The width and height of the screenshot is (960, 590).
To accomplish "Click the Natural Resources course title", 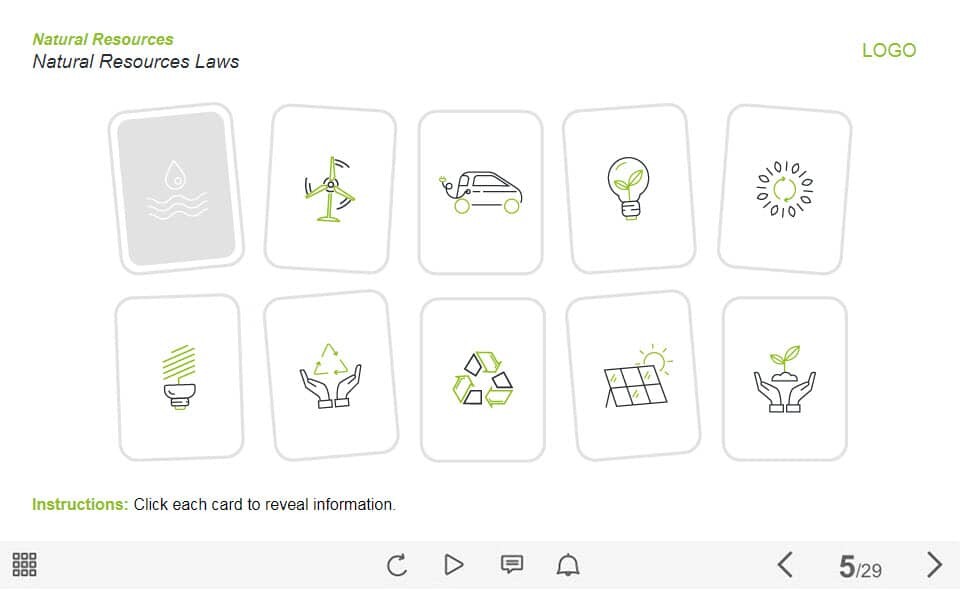I will pyautogui.click(x=103, y=39).
